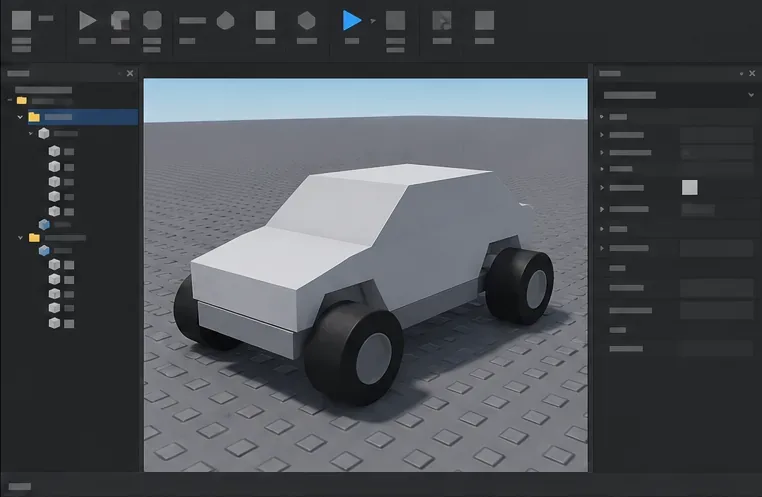
Task: Click the textured square toolbar icon
Action: (x=442, y=21)
